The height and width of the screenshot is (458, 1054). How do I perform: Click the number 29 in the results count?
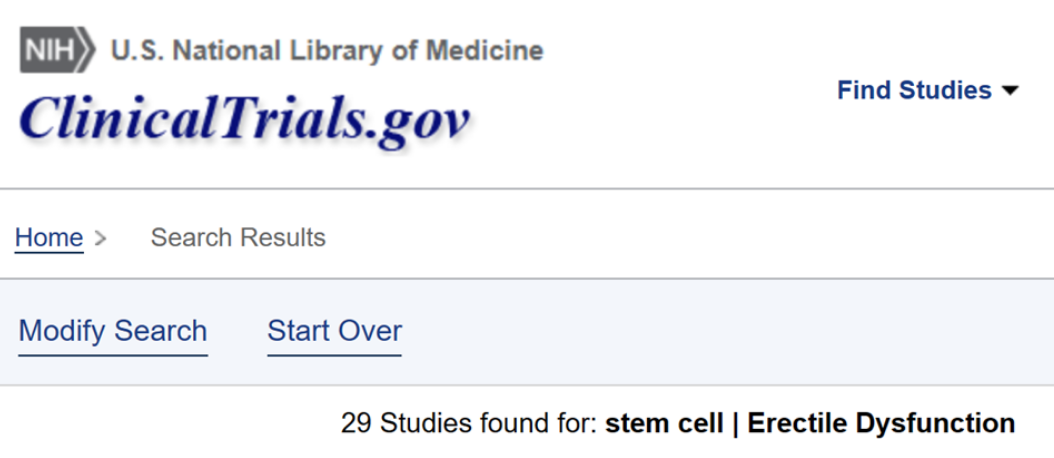354,423
